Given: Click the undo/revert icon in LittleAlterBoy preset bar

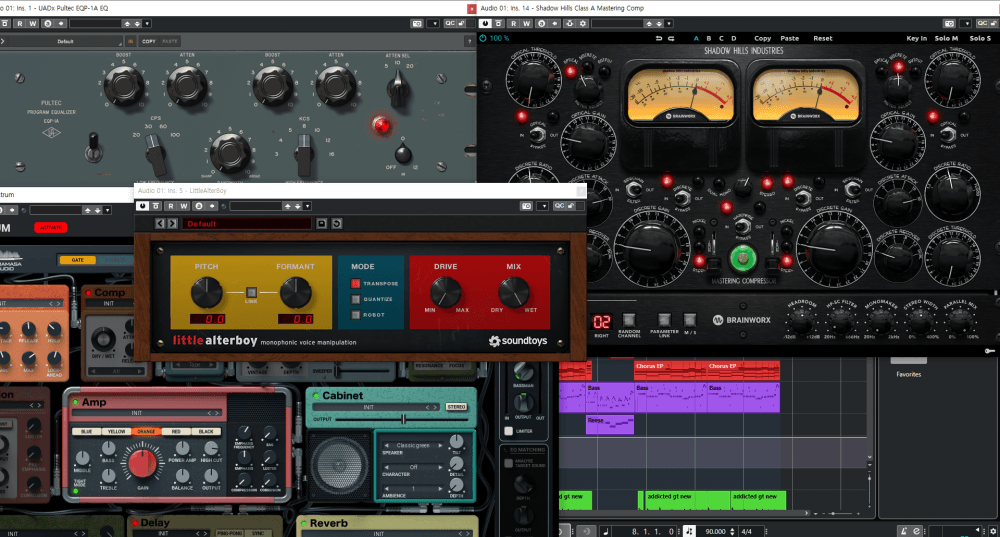Looking at the screenshot, I should click(x=337, y=223).
